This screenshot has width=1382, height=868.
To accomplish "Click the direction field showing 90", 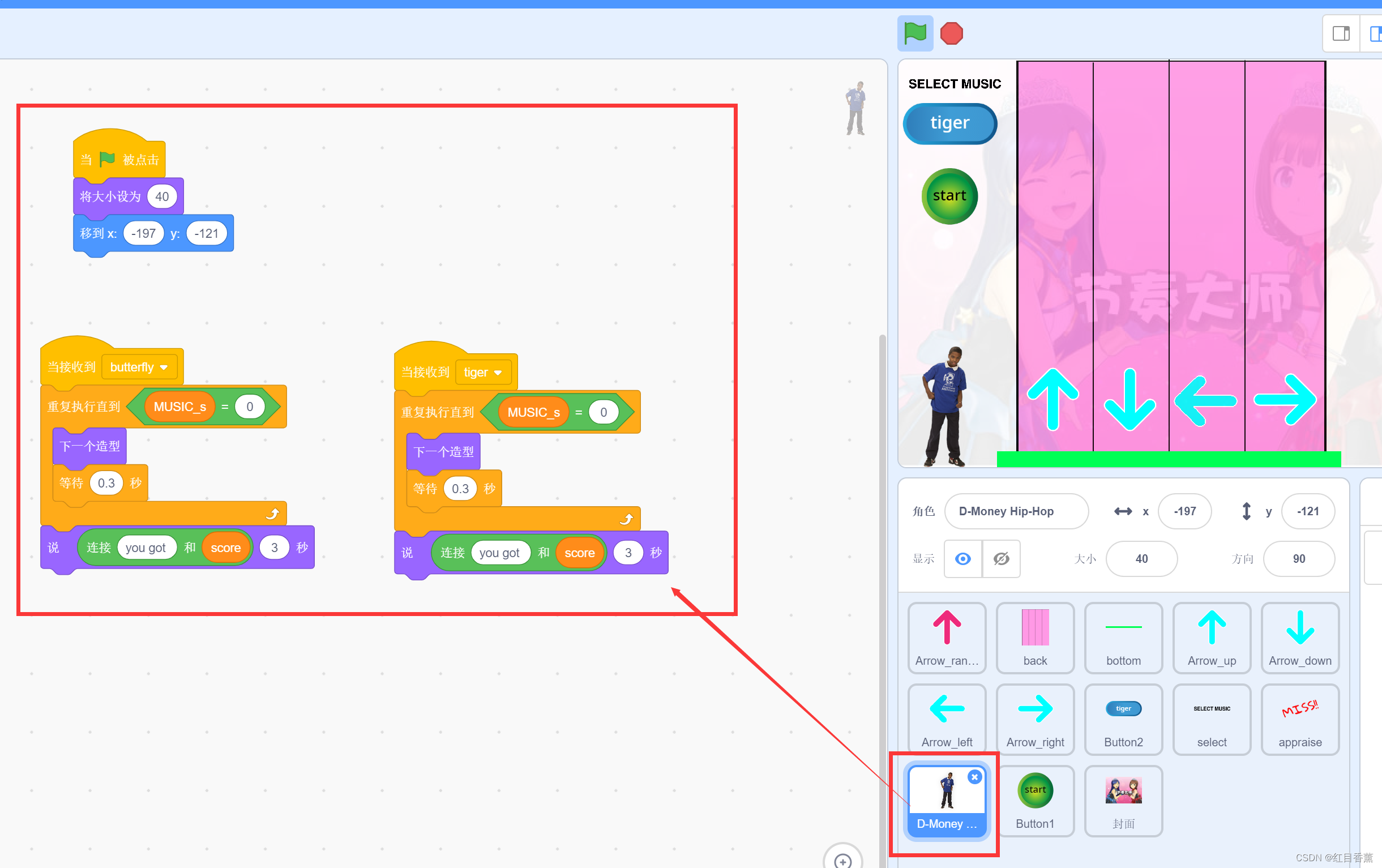I will pyautogui.click(x=1298, y=559).
